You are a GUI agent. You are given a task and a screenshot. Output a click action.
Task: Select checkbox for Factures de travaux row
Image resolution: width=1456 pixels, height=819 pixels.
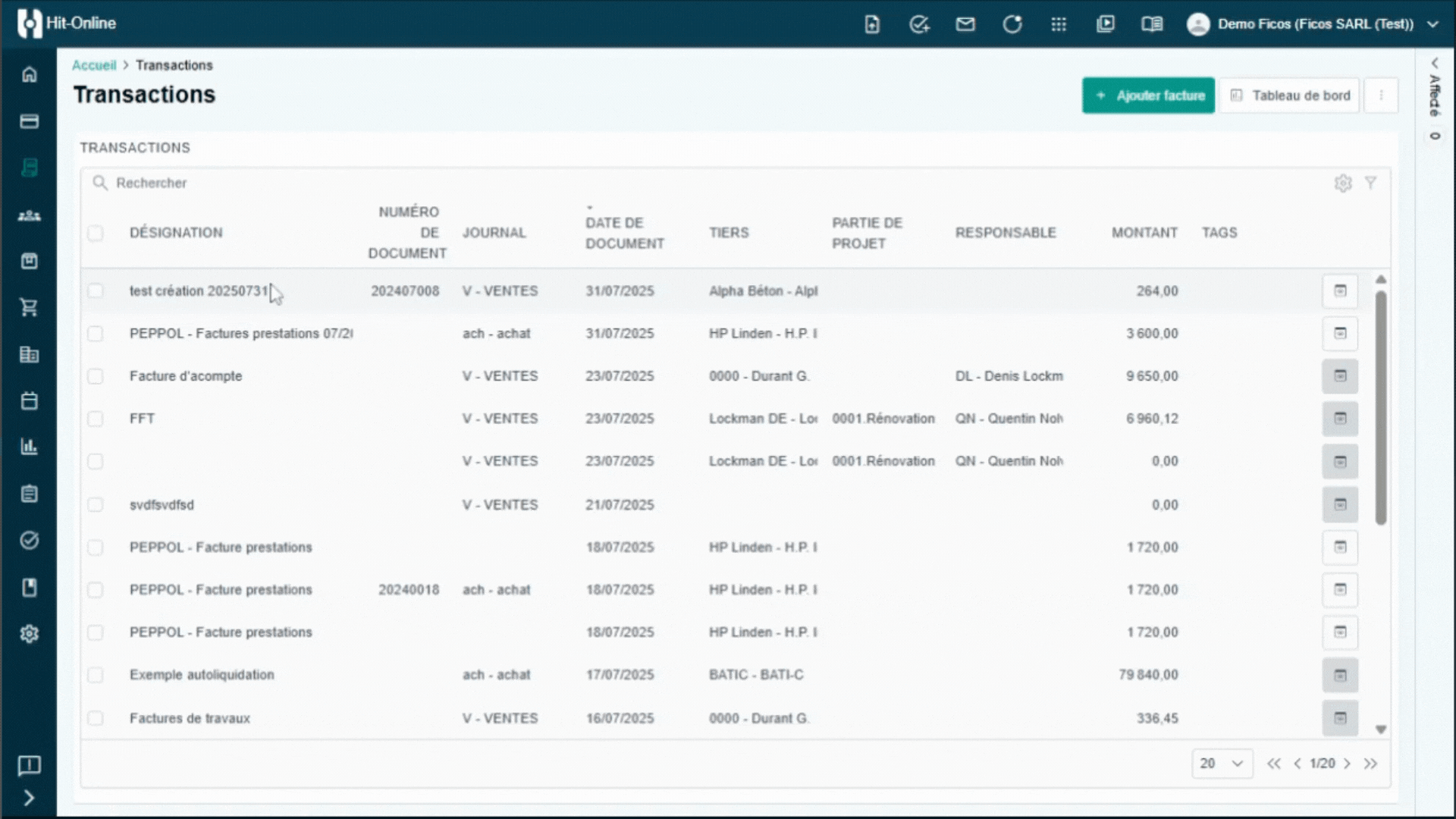point(95,717)
